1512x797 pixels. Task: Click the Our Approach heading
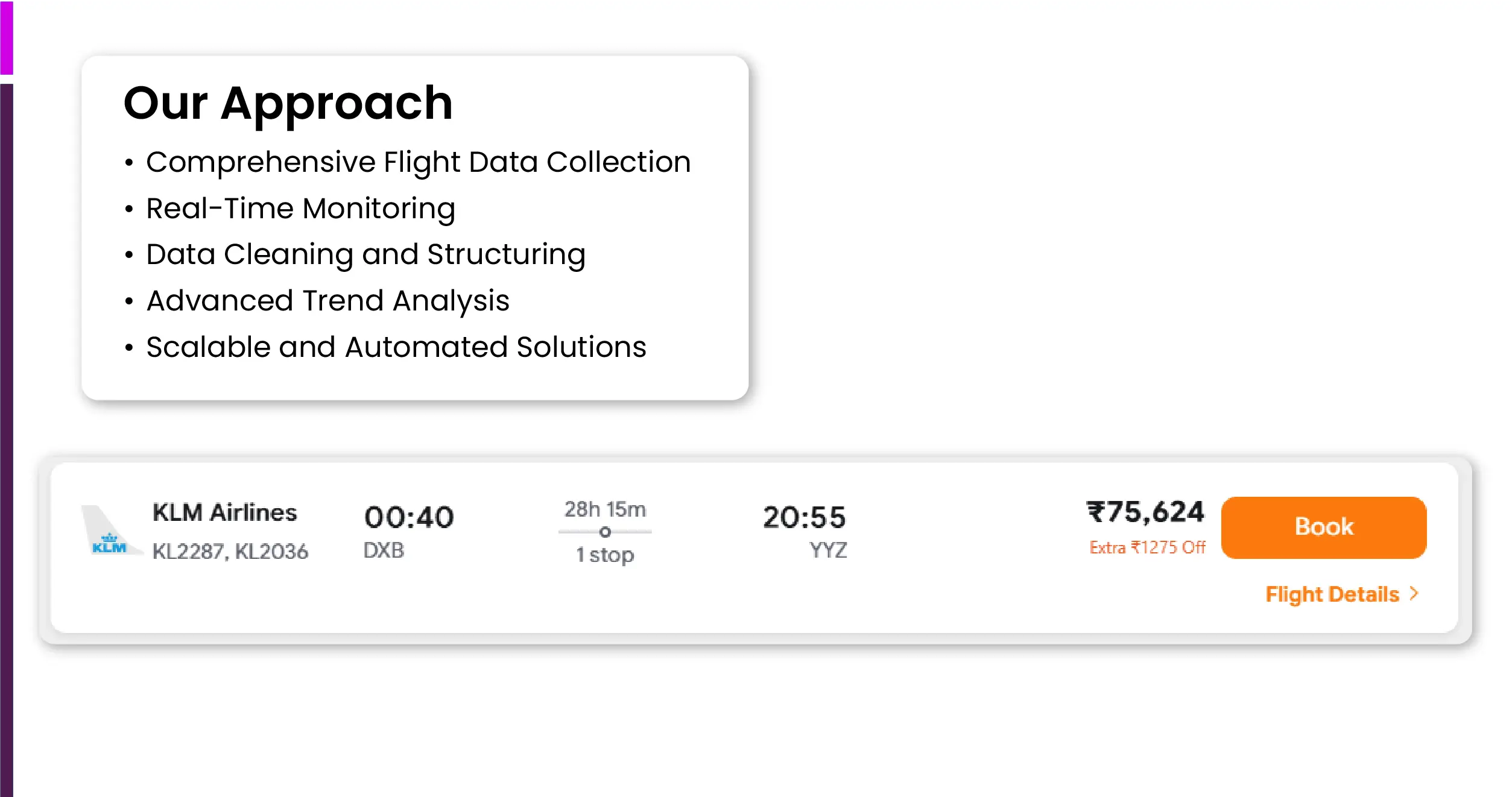click(x=288, y=102)
